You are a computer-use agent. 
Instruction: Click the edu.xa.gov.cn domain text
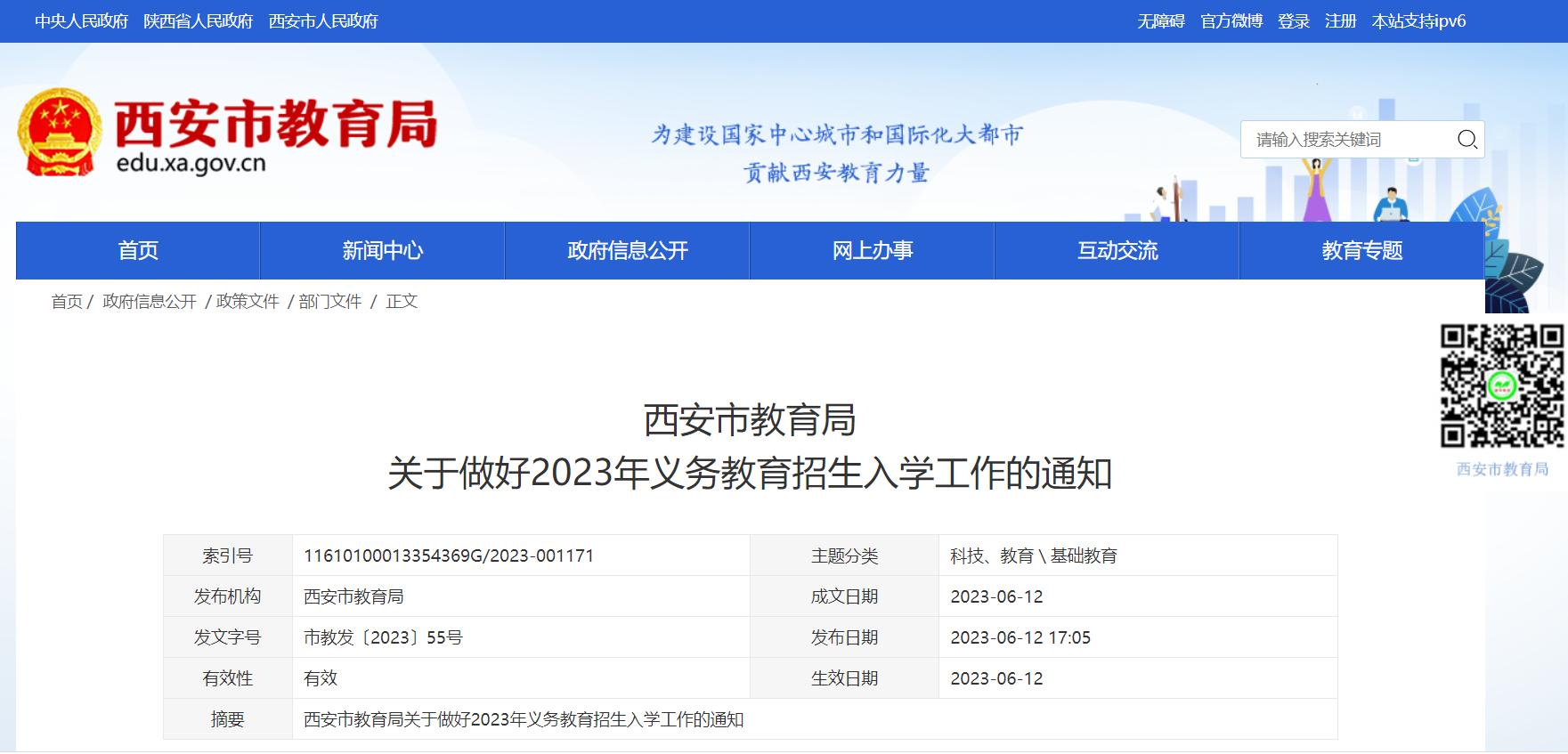point(191,164)
